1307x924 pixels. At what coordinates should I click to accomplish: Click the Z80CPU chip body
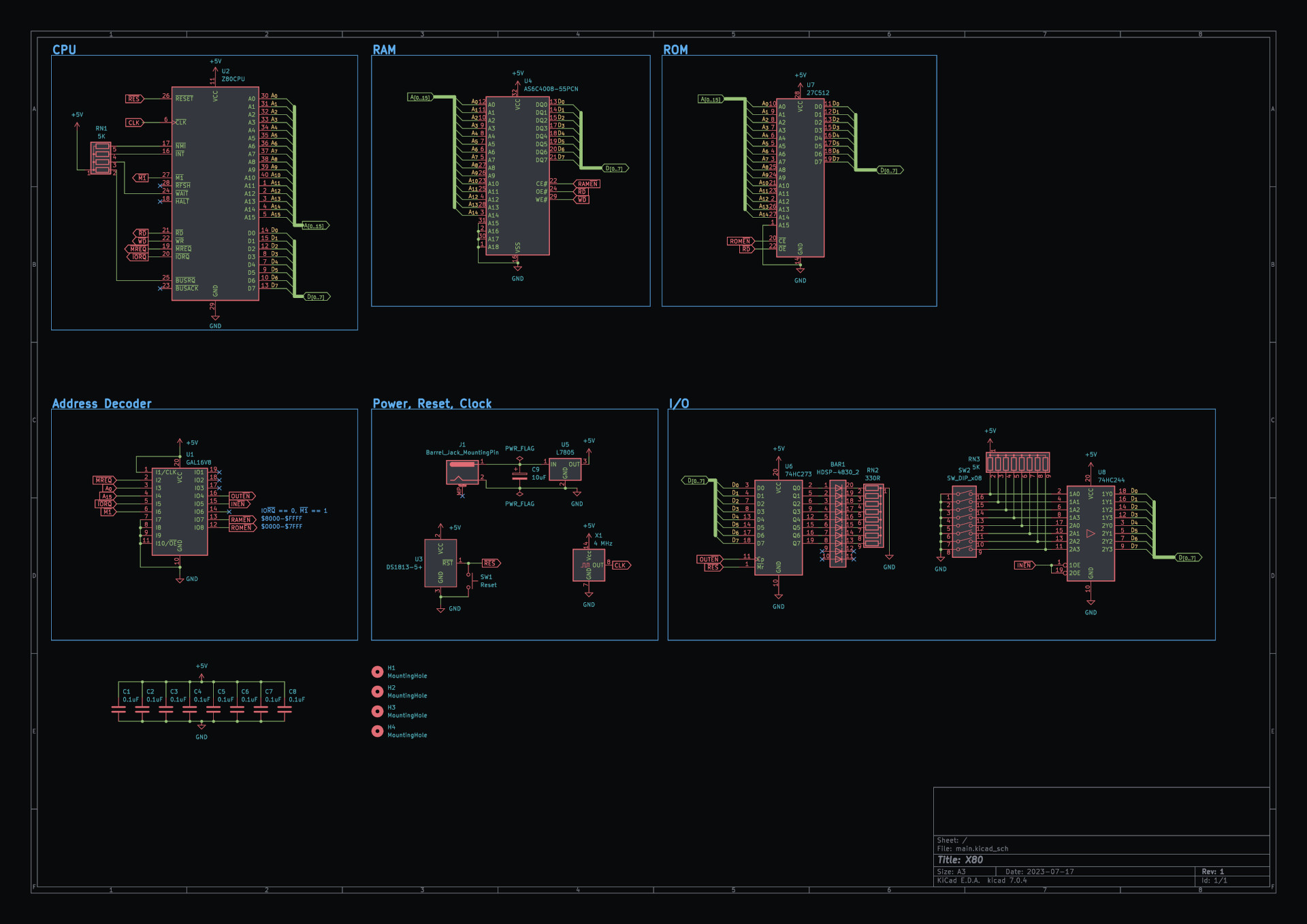(215, 193)
